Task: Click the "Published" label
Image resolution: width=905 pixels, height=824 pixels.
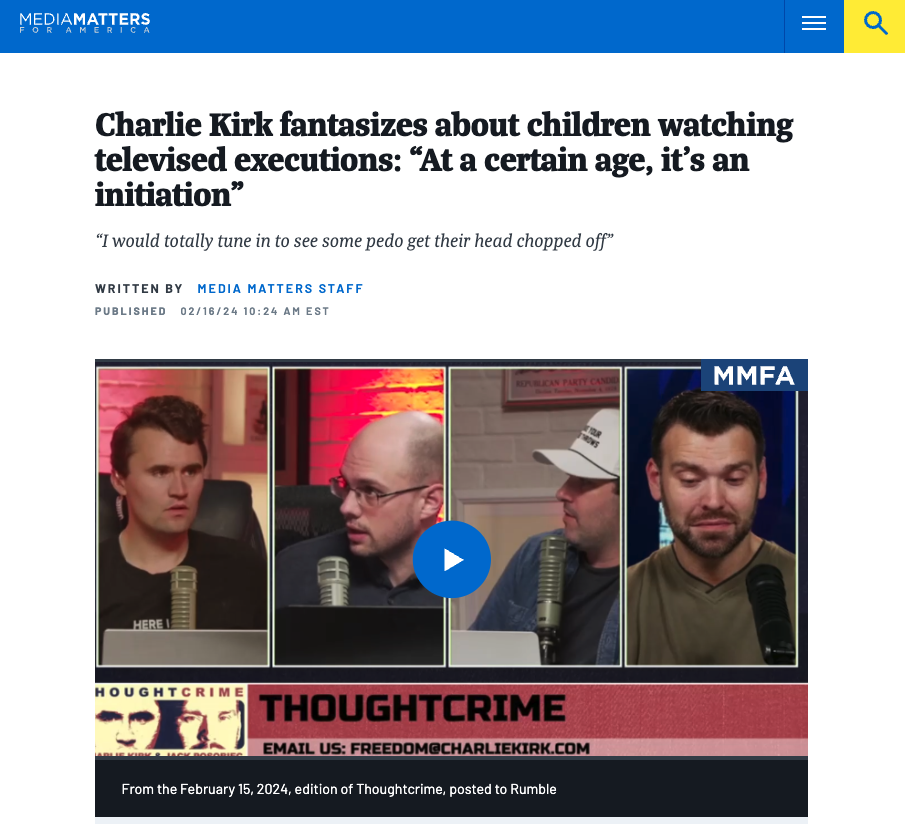Action: click(x=130, y=311)
